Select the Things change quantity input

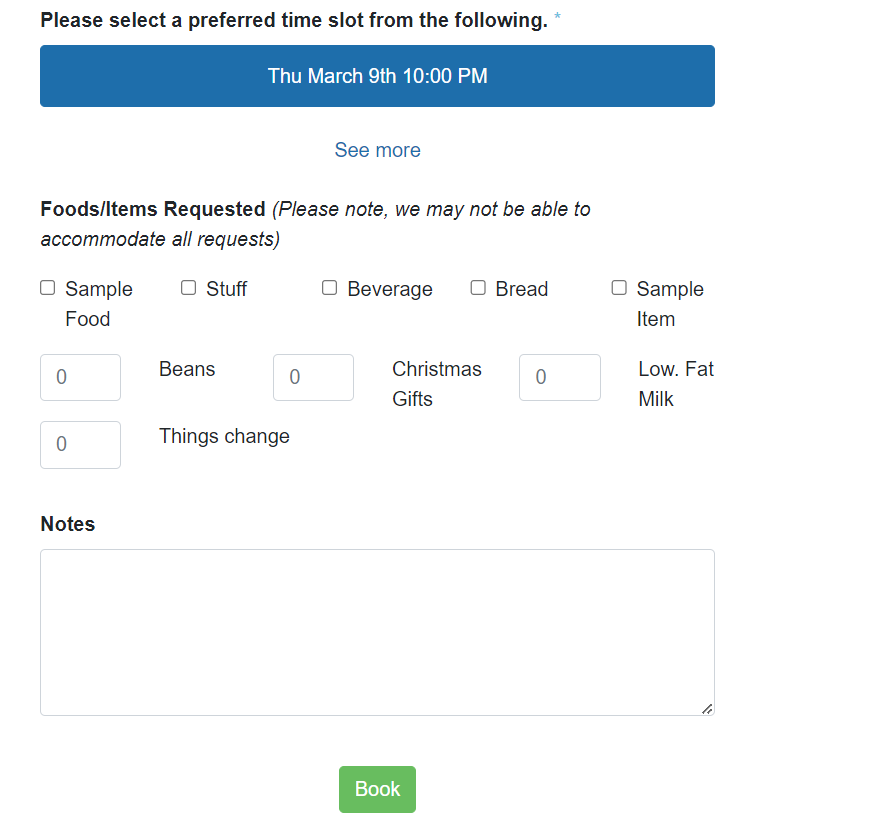(x=80, y=444)
